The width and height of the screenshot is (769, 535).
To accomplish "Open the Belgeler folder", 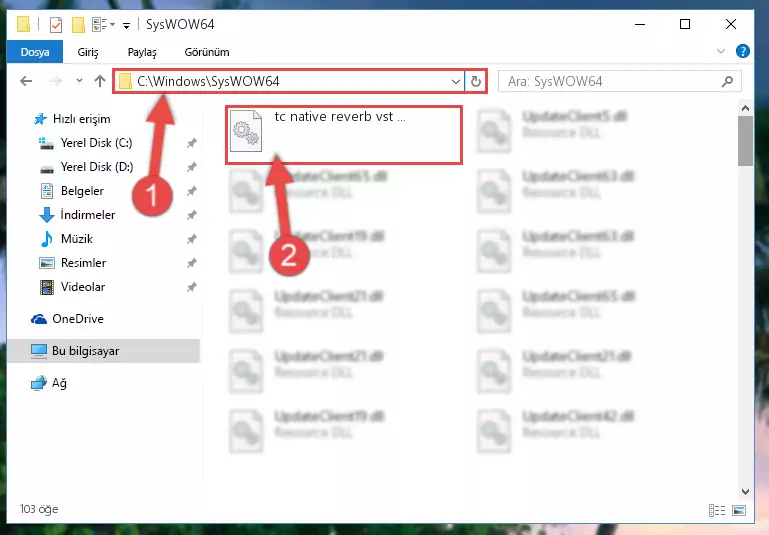I will coord(82,191).
